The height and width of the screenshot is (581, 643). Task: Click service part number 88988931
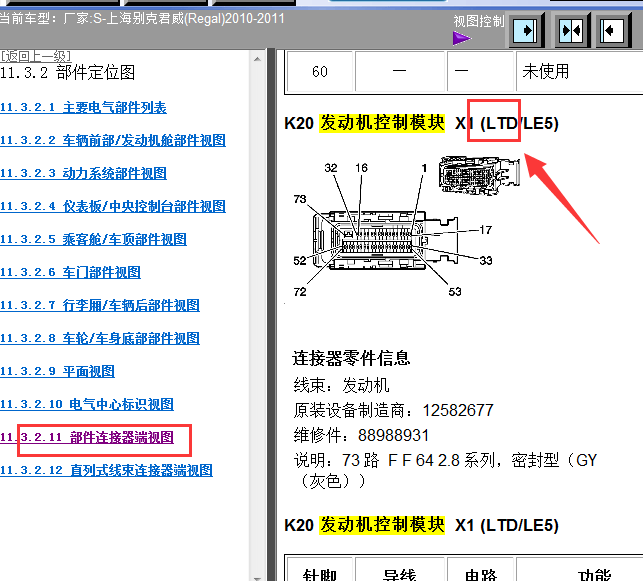pyautogui.click(x=394, y=435)
